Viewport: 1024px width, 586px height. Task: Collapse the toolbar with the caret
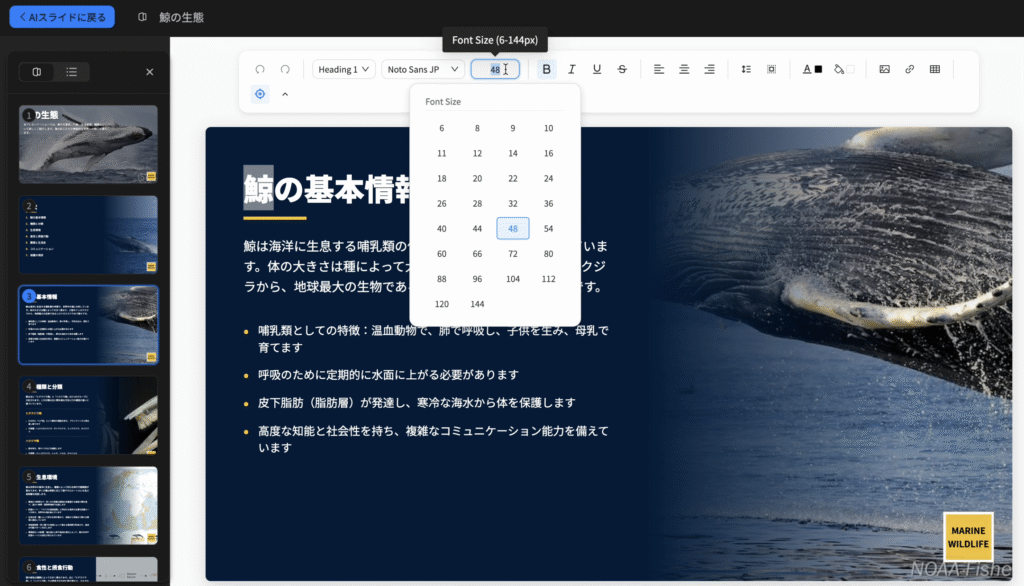click(x=285, y=95)
